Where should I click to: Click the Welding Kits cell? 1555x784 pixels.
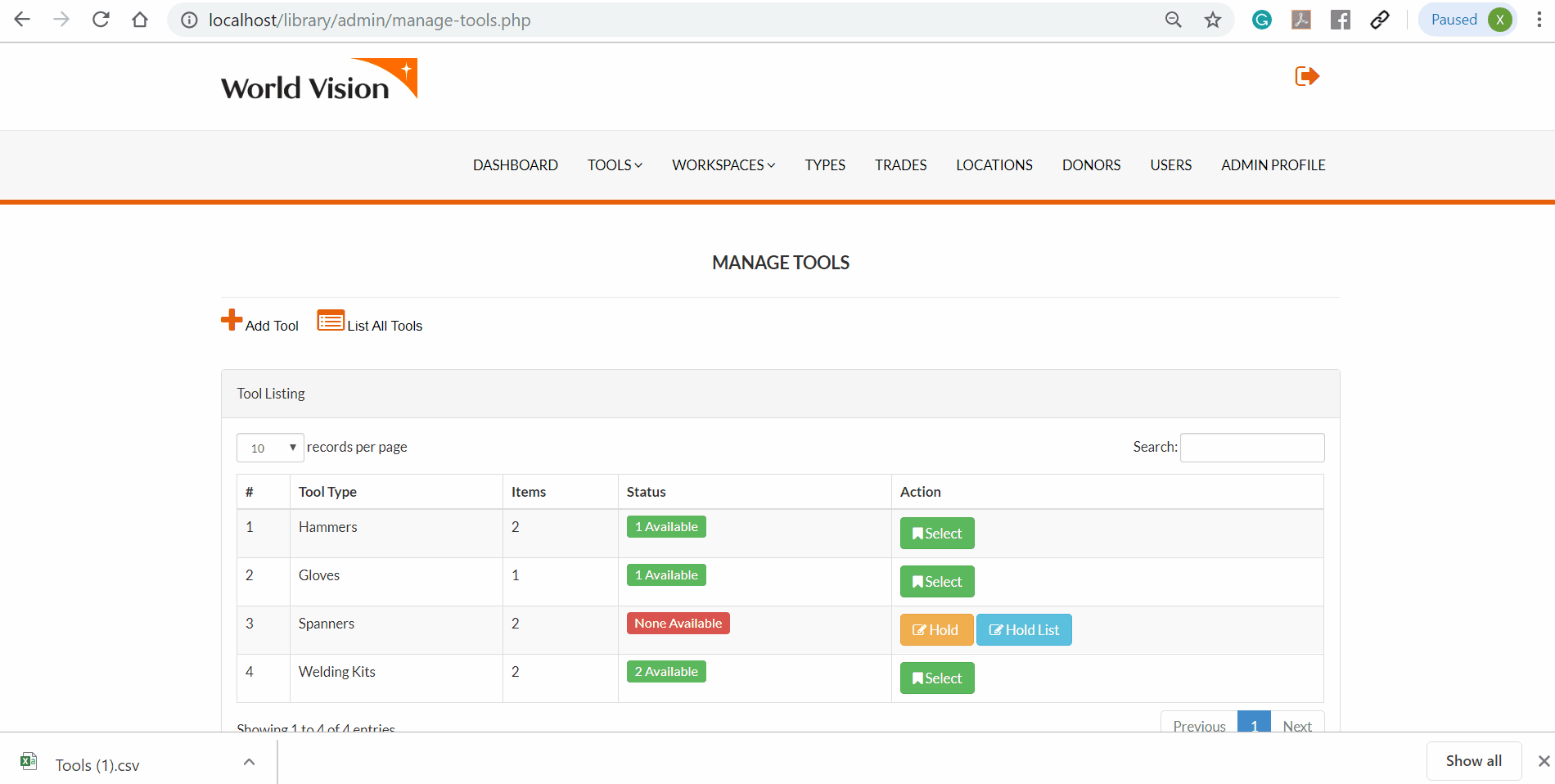(x=396, y=678)
